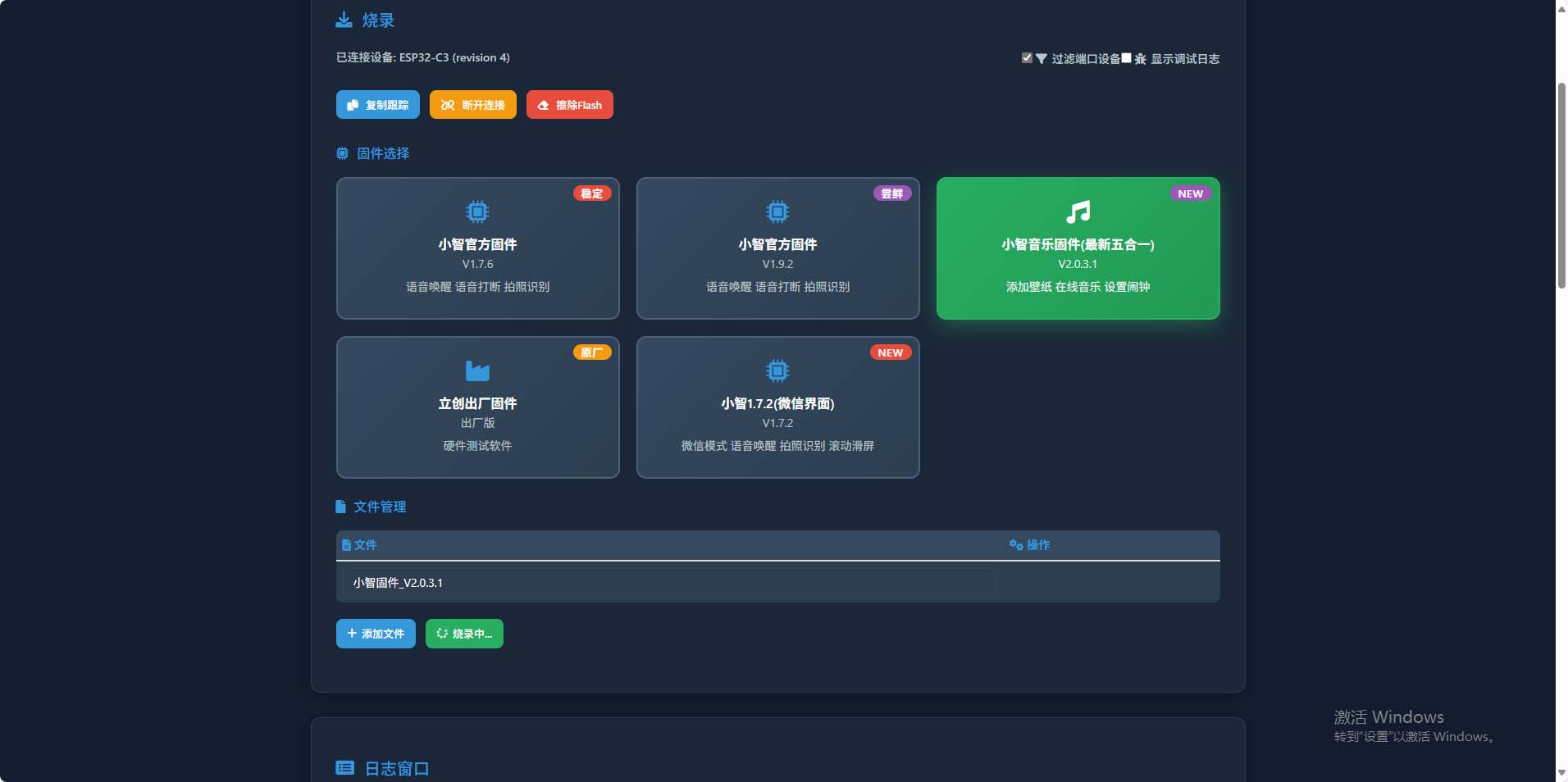Viewport: 1568px width, 782px height.
Task: Click the chip icon on 小智官方固件 V1.7.6 card
Action: point(477,212)
